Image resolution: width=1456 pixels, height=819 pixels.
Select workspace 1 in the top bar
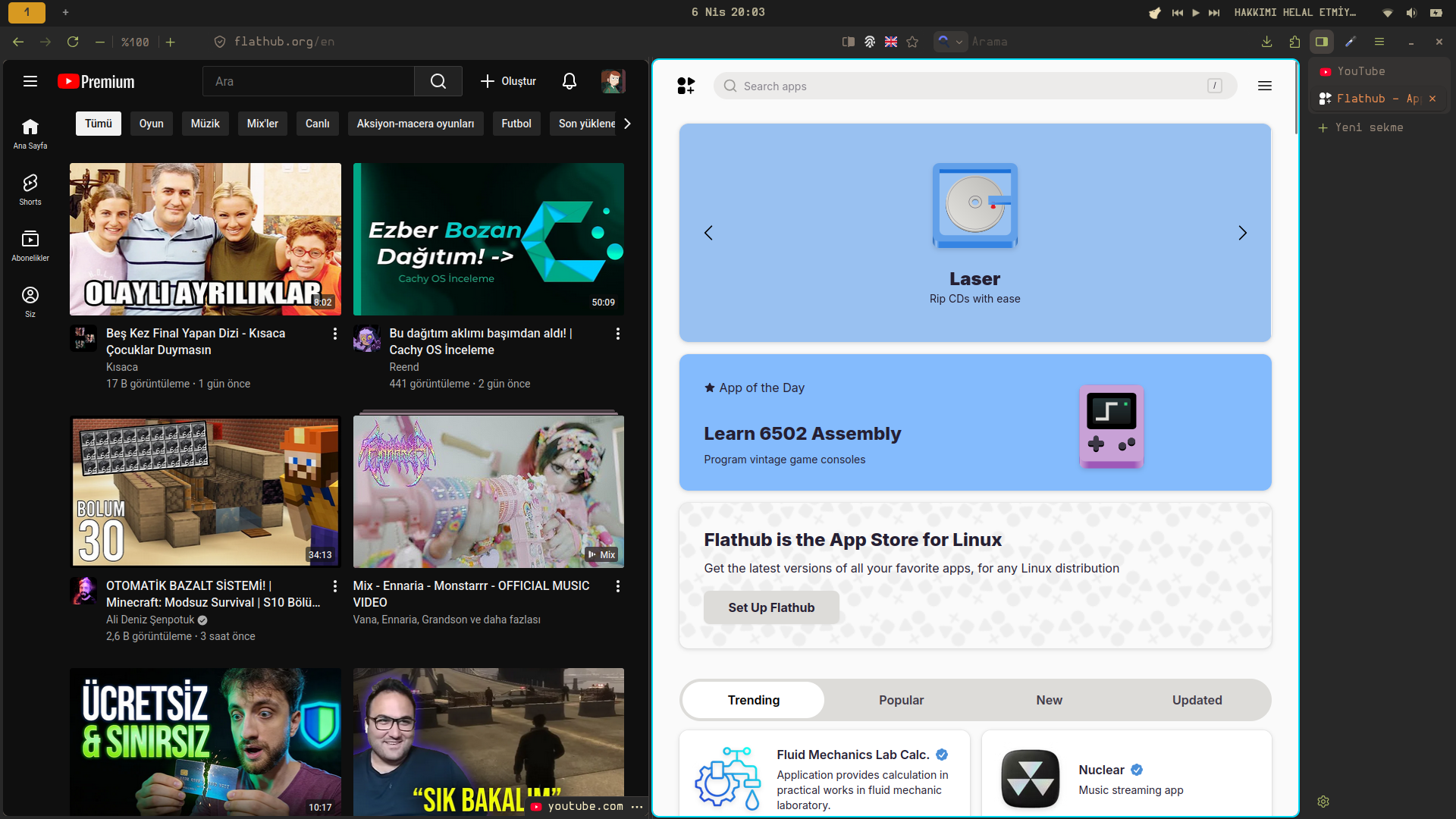pos(27,12)
